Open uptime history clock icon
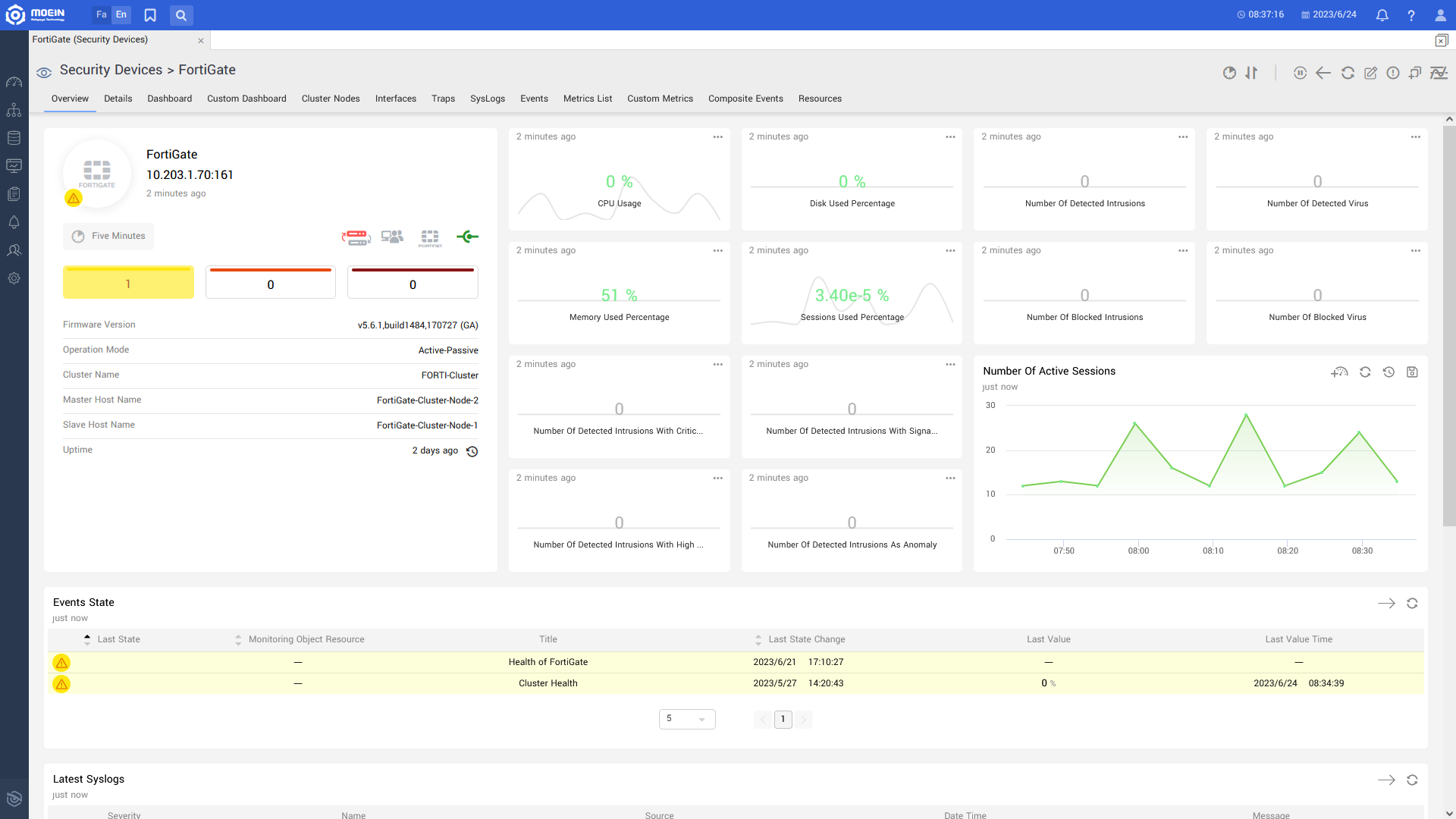This screenshot has width=1456, height=819. [472, 451]
